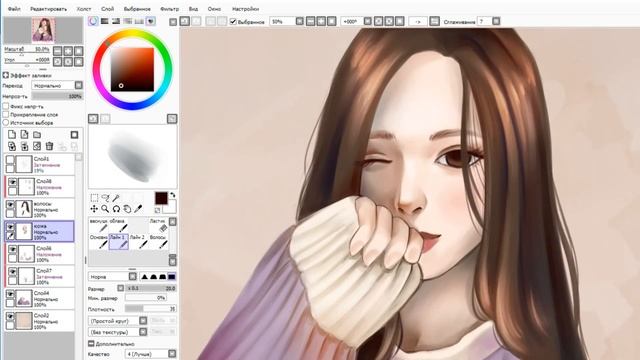Click the Непроз-ть layer opacity slider
640x360 pixels.
pos(58,96)
